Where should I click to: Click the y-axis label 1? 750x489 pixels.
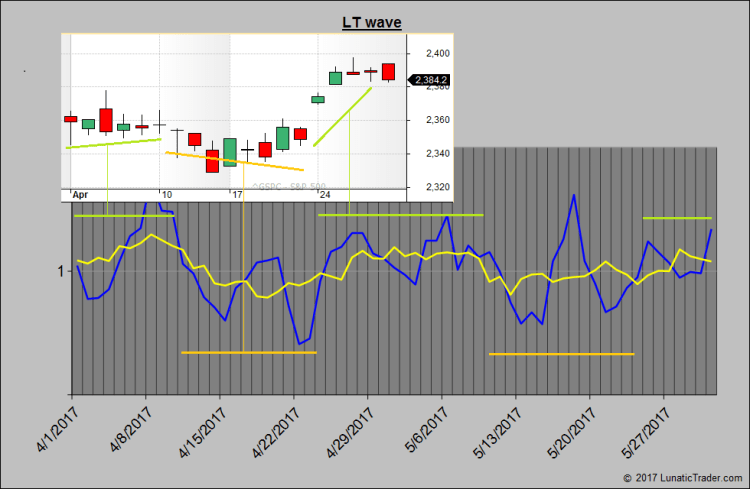[x=60, y=271]
